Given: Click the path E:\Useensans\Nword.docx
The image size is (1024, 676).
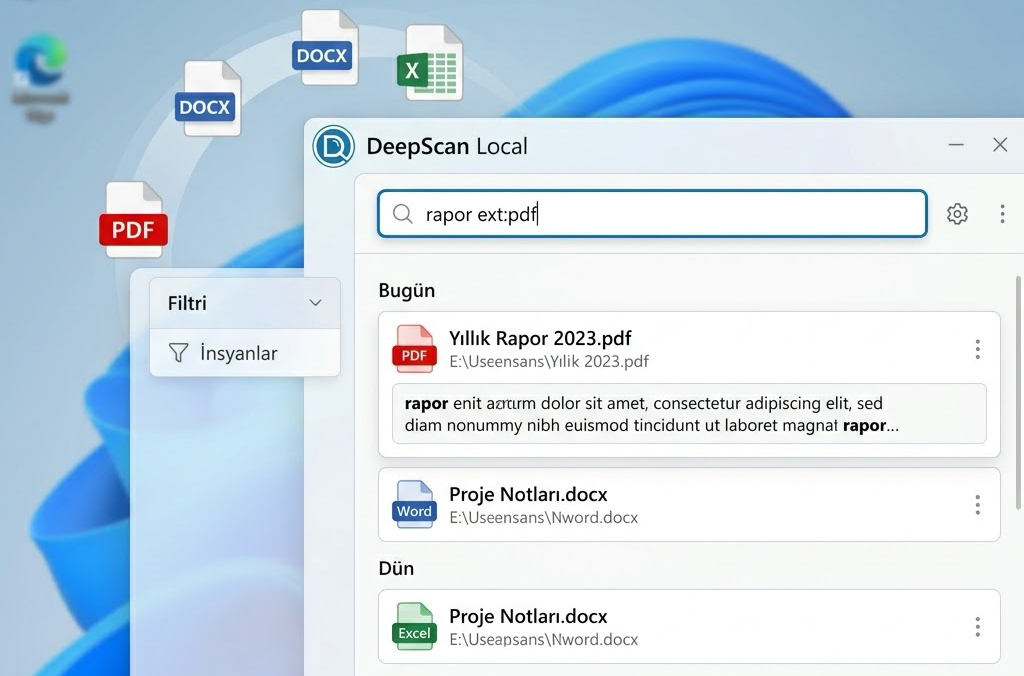Looking at the screenshot, I should click(543, 517).
